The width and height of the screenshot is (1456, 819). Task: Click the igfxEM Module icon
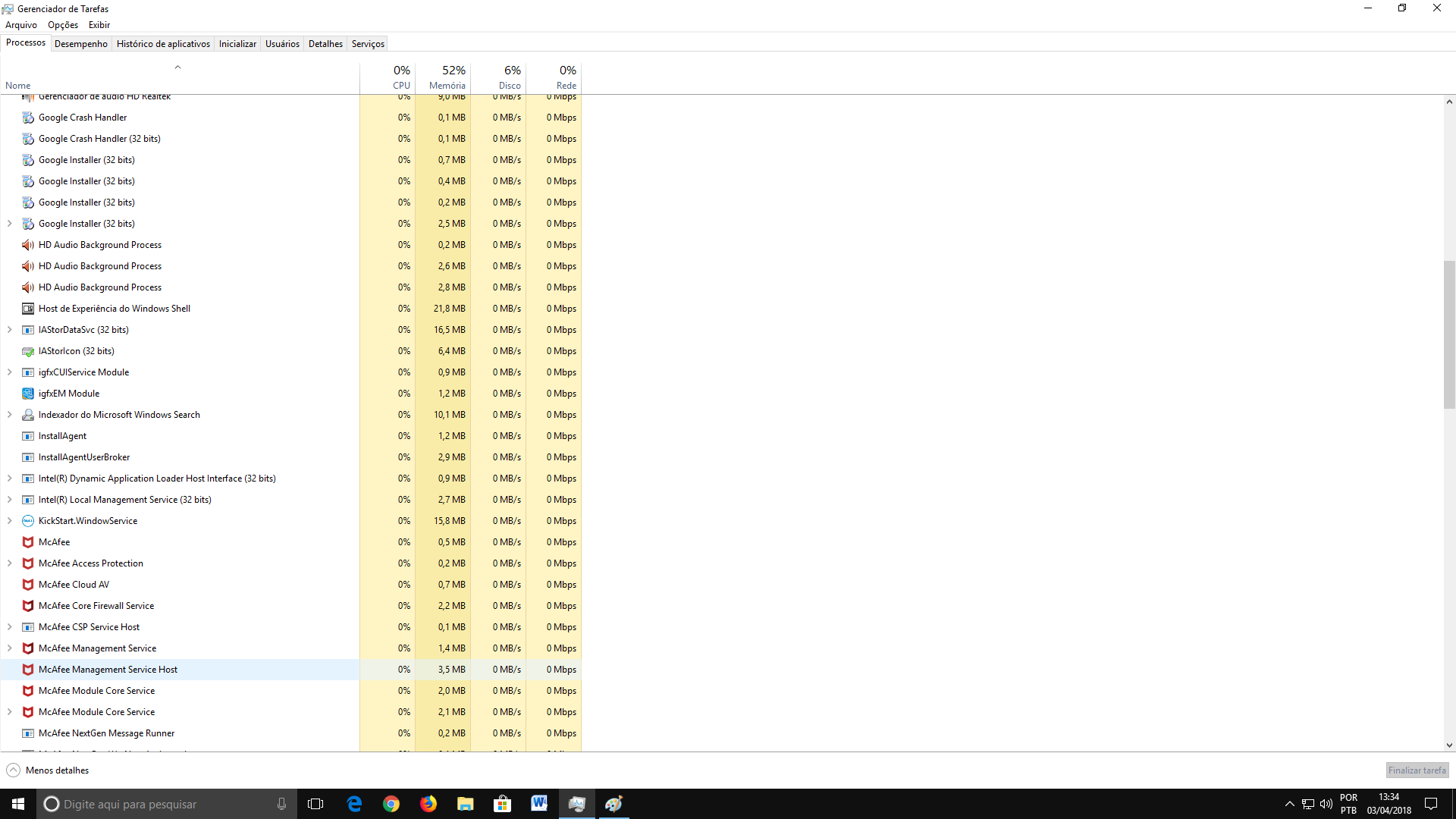[28, 394]
